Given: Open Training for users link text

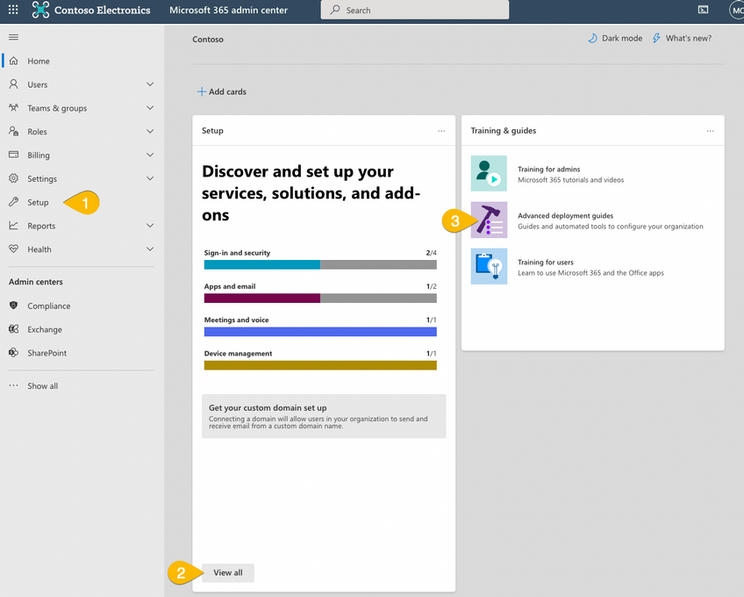Looking at the screenshot, I should pyautogui.click(x=545, y=262).
